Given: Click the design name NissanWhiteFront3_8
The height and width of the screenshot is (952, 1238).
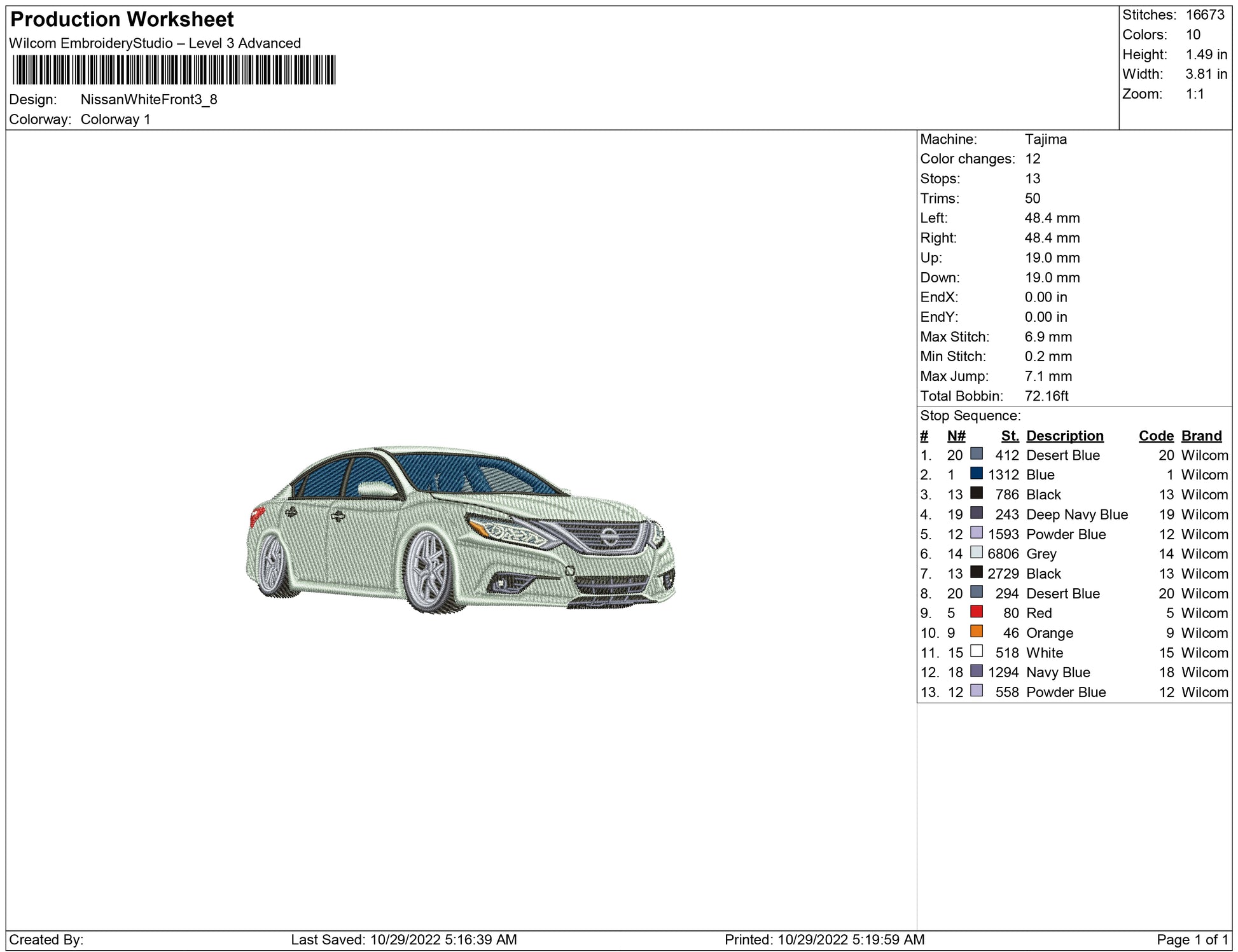Looking at the screenshot, I should [x=149, y=100].
